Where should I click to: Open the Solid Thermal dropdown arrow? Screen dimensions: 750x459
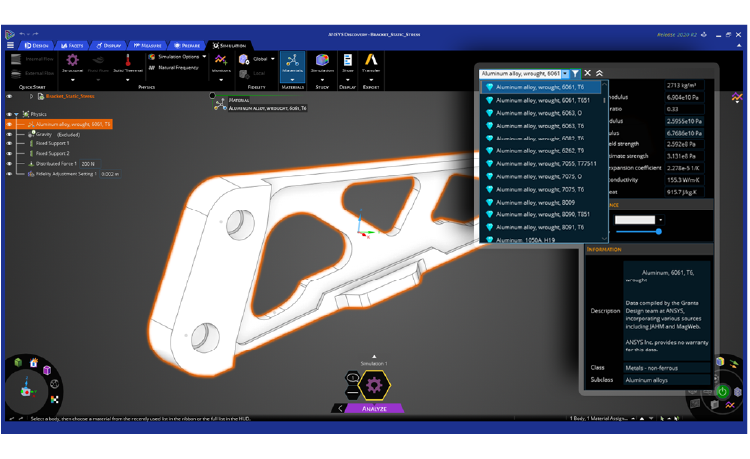click(128, 80)
